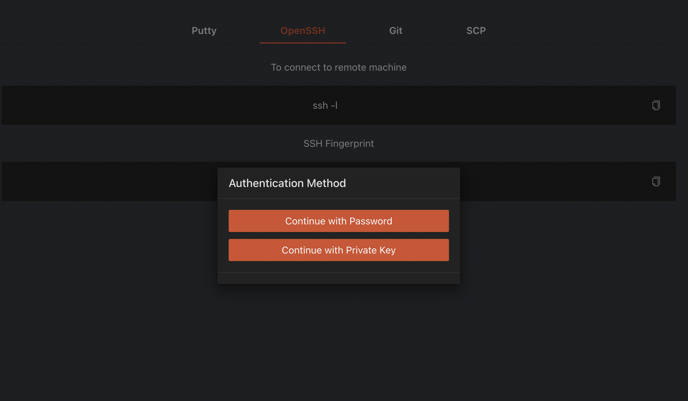Image resolution: width=688 pixels, height=401 pixels.
Task: Click the 'To connect to remote machine' text
Action: [338, 68]
